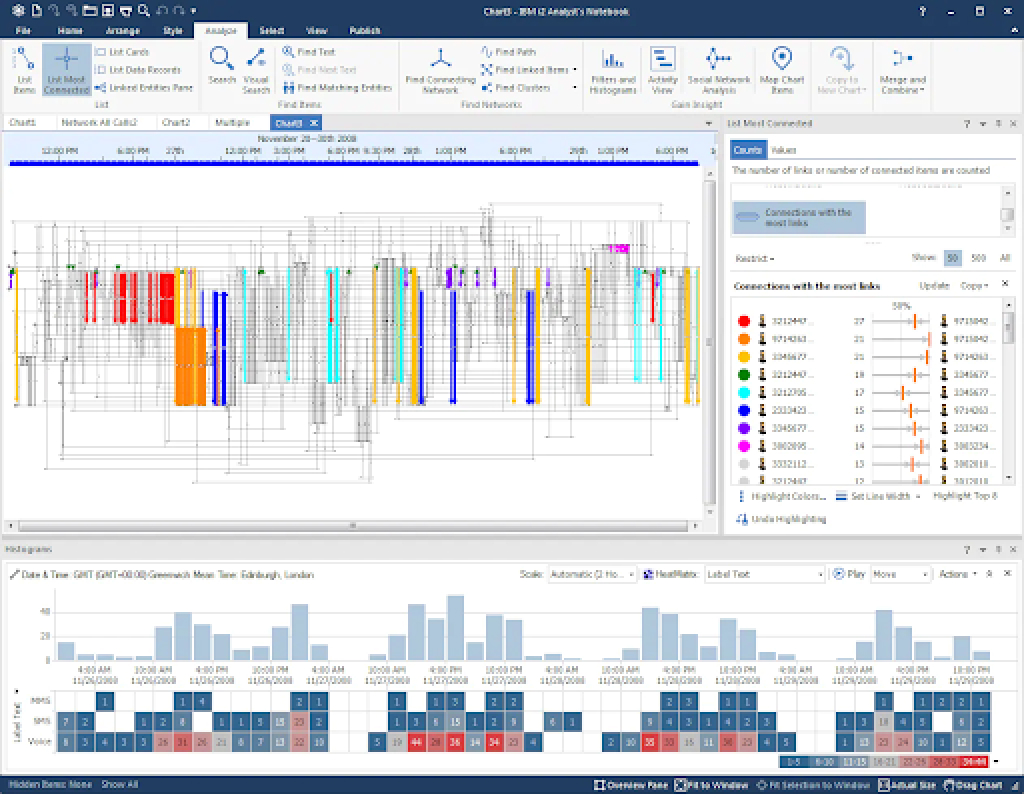Viewport: 1024px width, 794px height.
Task: Select the List Items tool
Action: click(x=22, y=70)
